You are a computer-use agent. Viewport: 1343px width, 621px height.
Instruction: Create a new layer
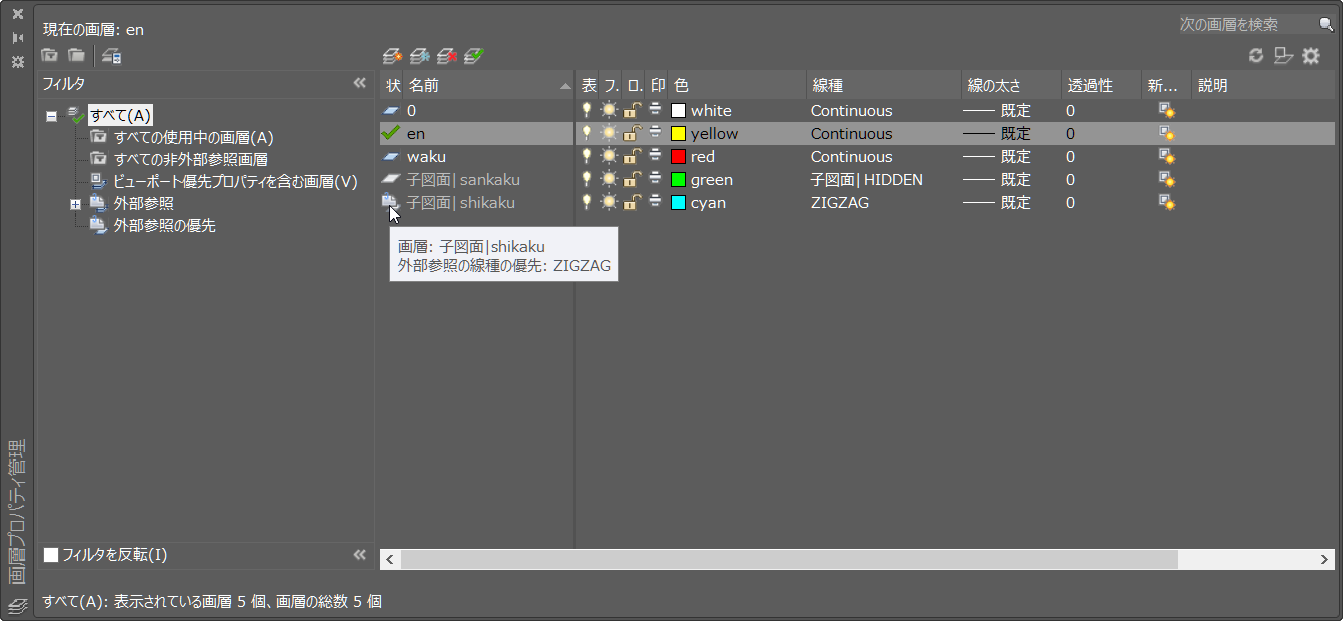pyautogui.click(x=392, y=56)
